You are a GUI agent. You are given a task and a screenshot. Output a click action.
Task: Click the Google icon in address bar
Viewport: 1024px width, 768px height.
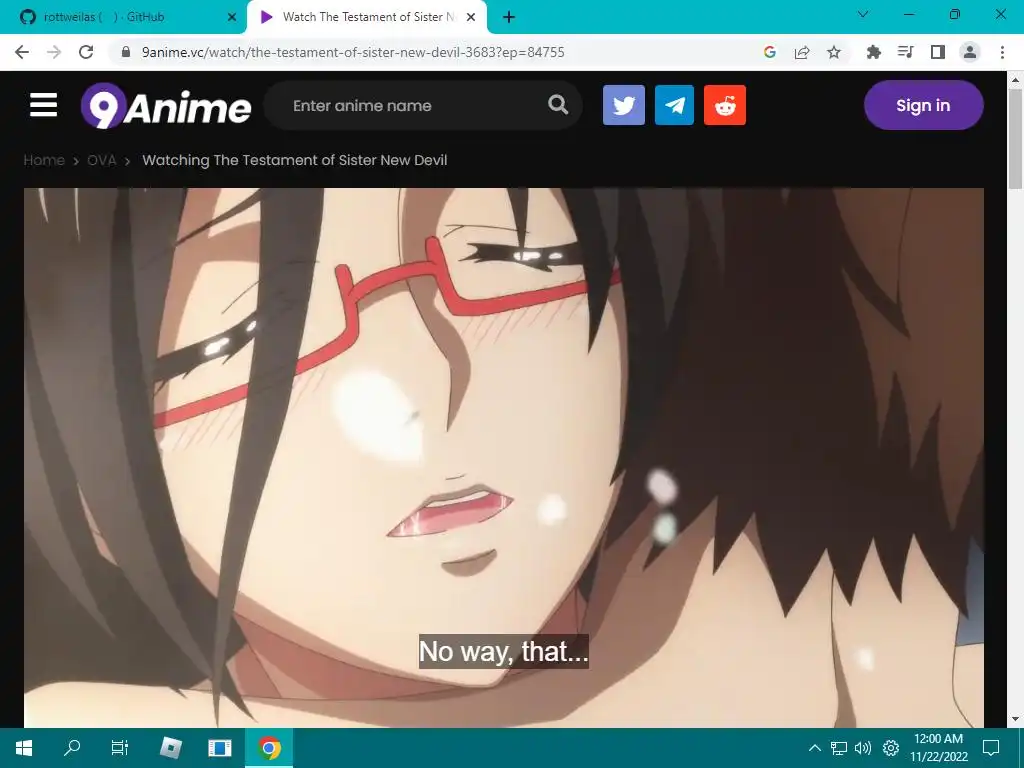click(770, 52)
